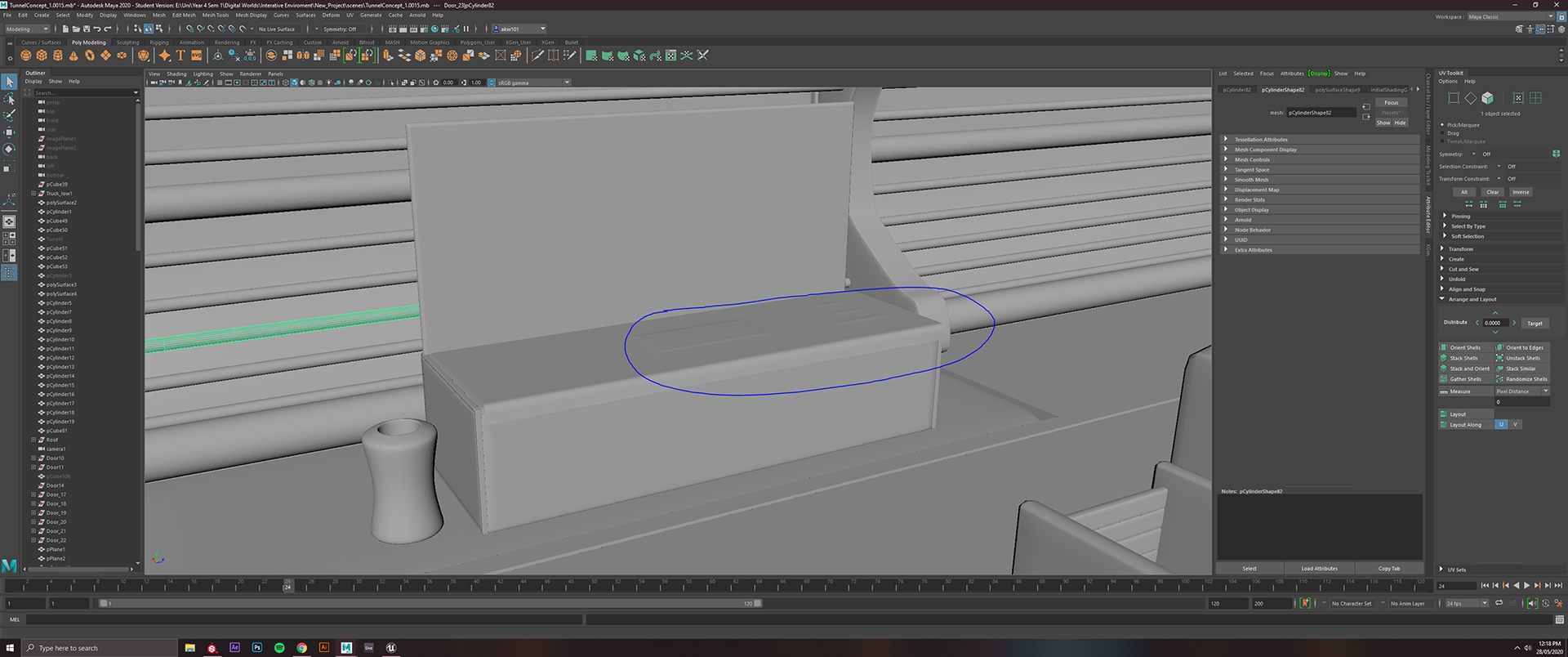Open viewport Shading menu

[x=176, y=74]
